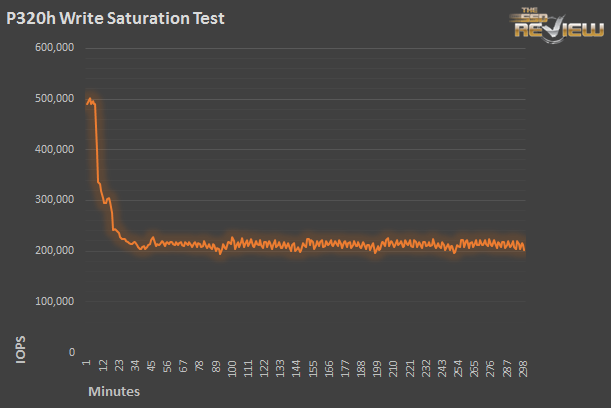
Task: Click the Minutes horizontal axis title
Action: tap(113, 391)
